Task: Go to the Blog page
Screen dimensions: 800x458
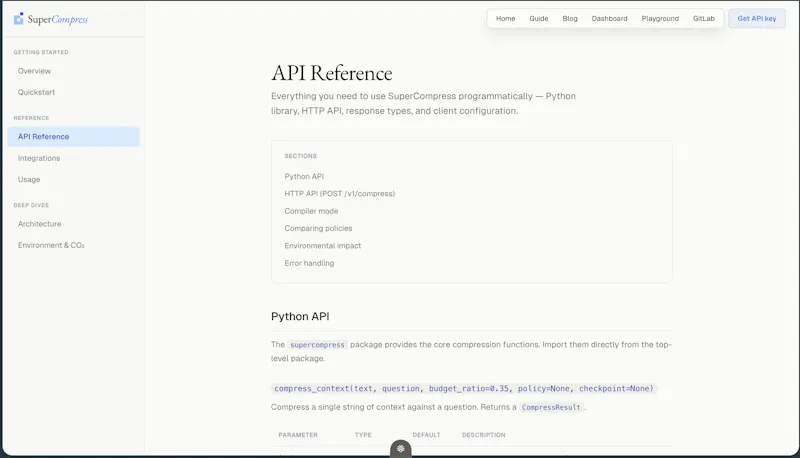Action: [570, 18]
